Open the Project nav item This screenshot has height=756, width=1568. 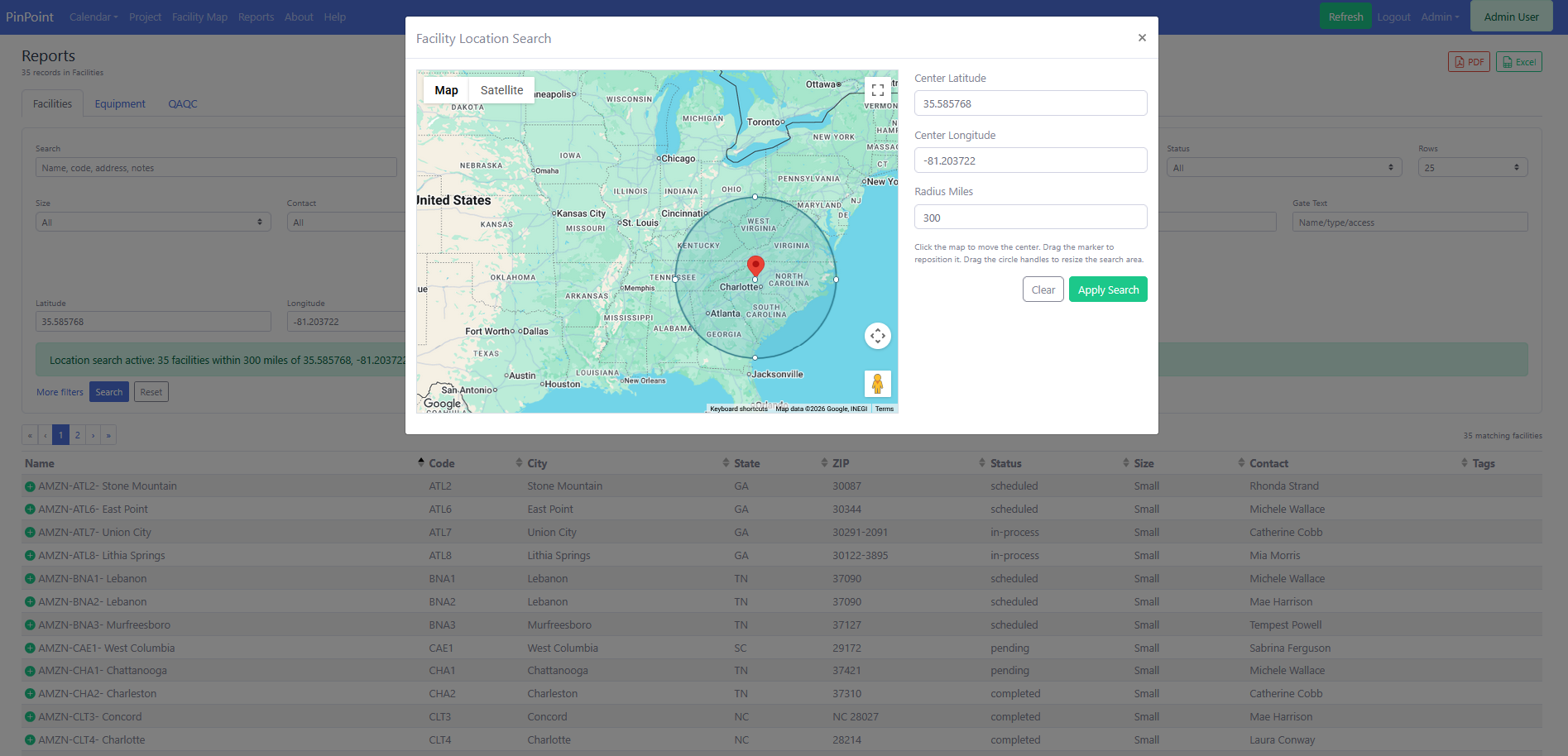coord(145,17)
